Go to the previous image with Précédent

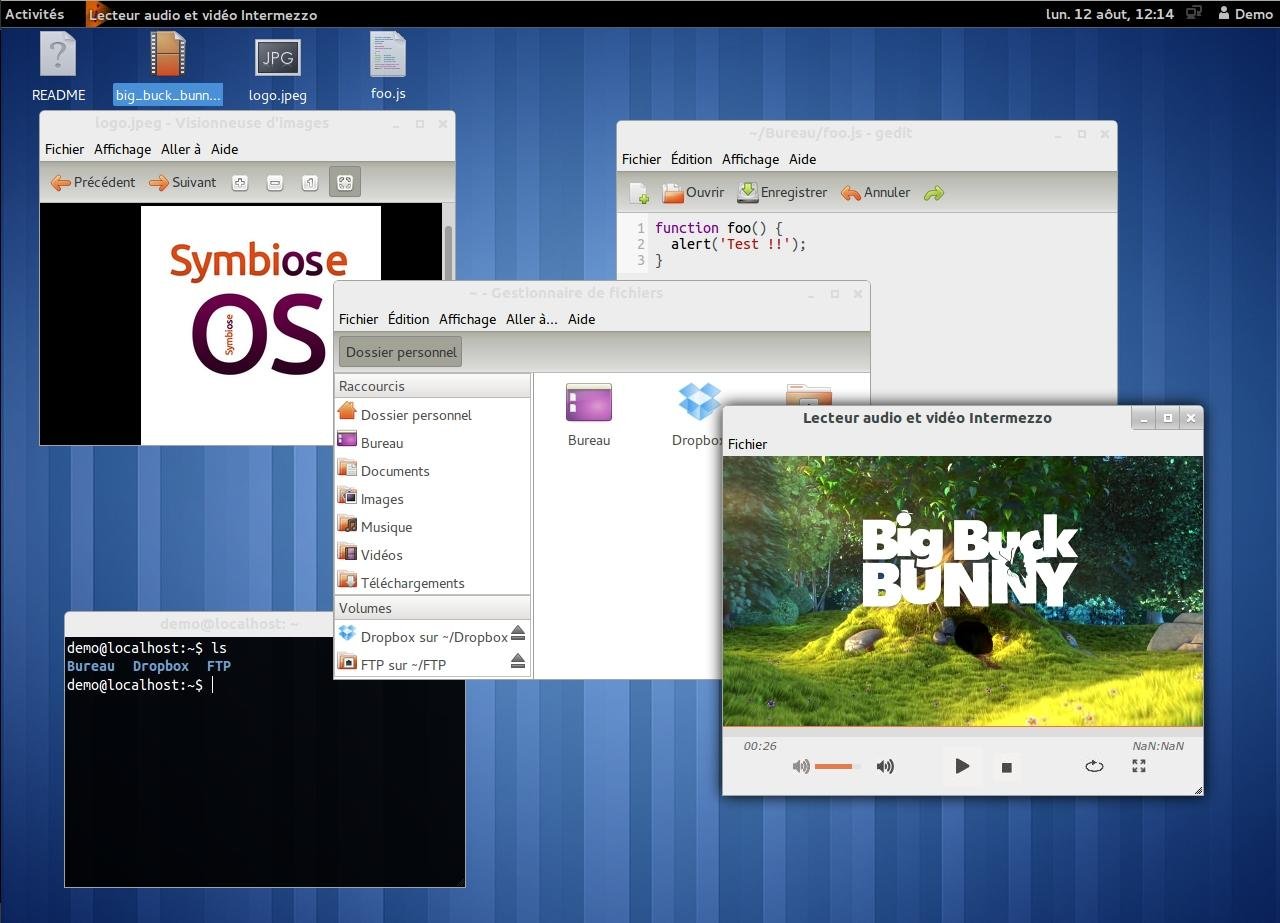(x=92, y=182)
